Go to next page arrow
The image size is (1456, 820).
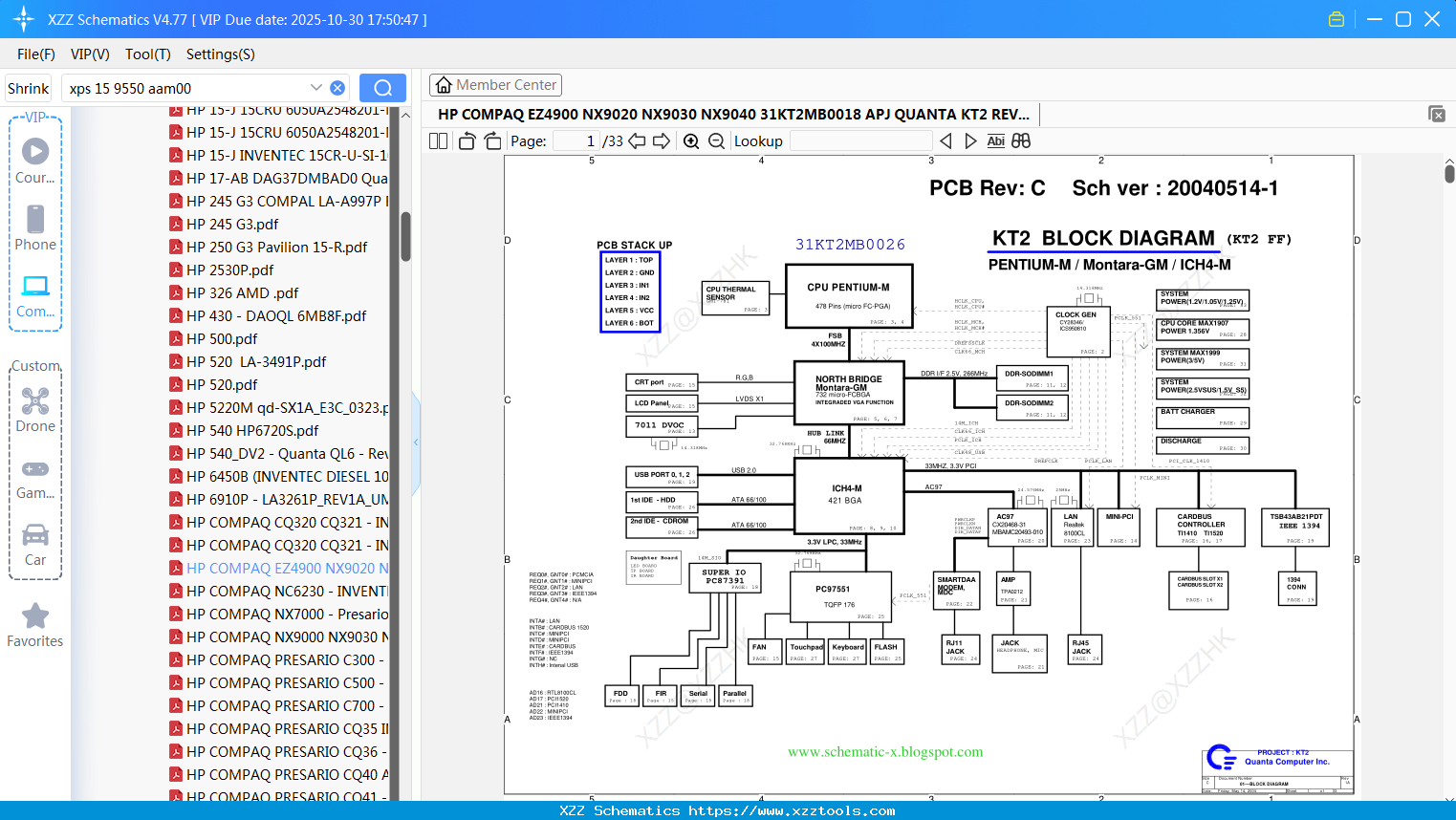coord(662,140)
